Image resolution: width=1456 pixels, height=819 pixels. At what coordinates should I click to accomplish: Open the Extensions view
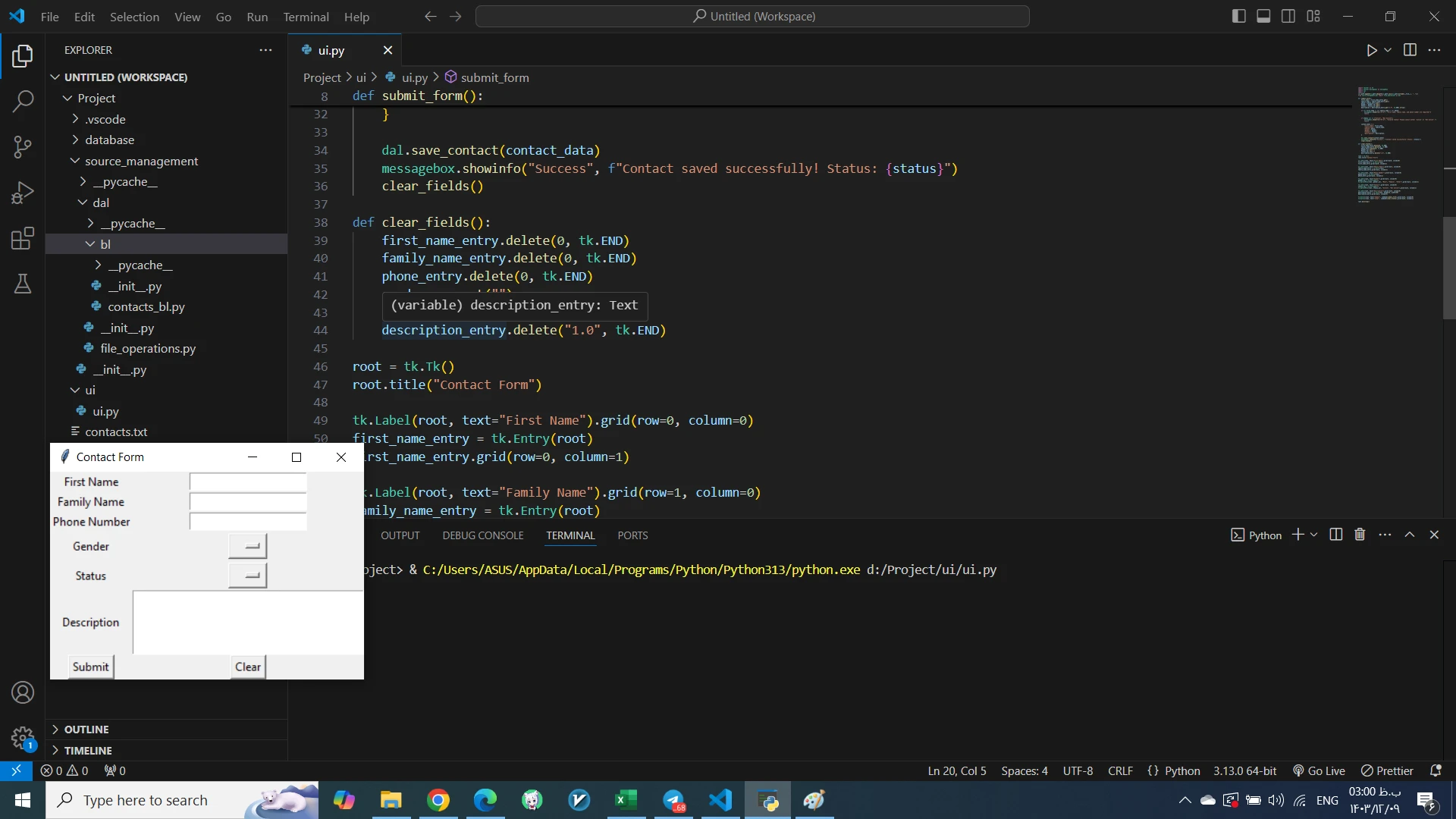pyautogui.click(x=23, y=239)
